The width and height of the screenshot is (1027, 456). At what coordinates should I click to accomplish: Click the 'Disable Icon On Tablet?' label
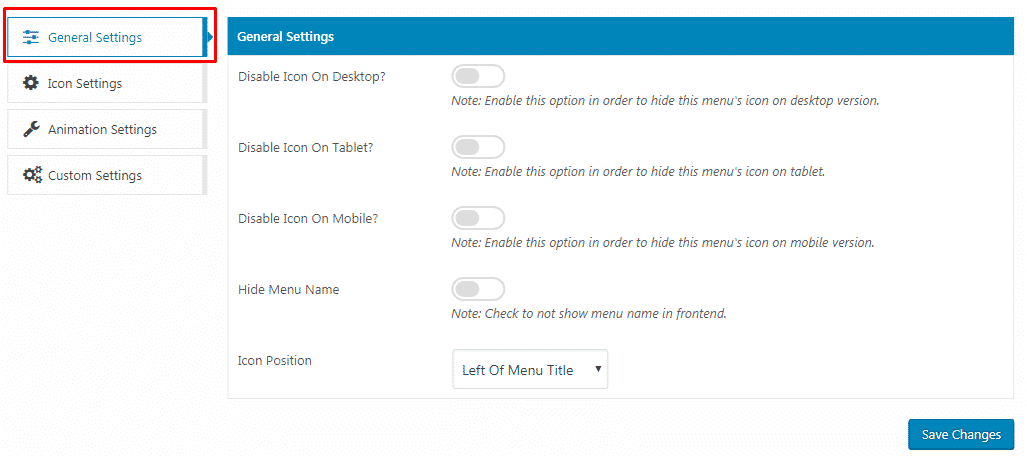306,147
